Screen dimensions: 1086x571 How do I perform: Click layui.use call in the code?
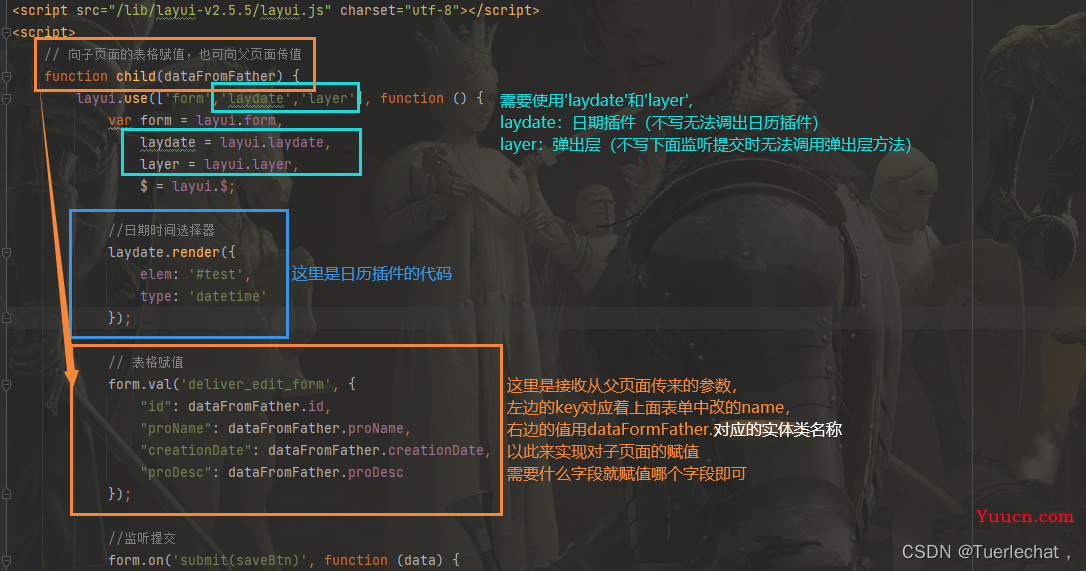(112, 98)
